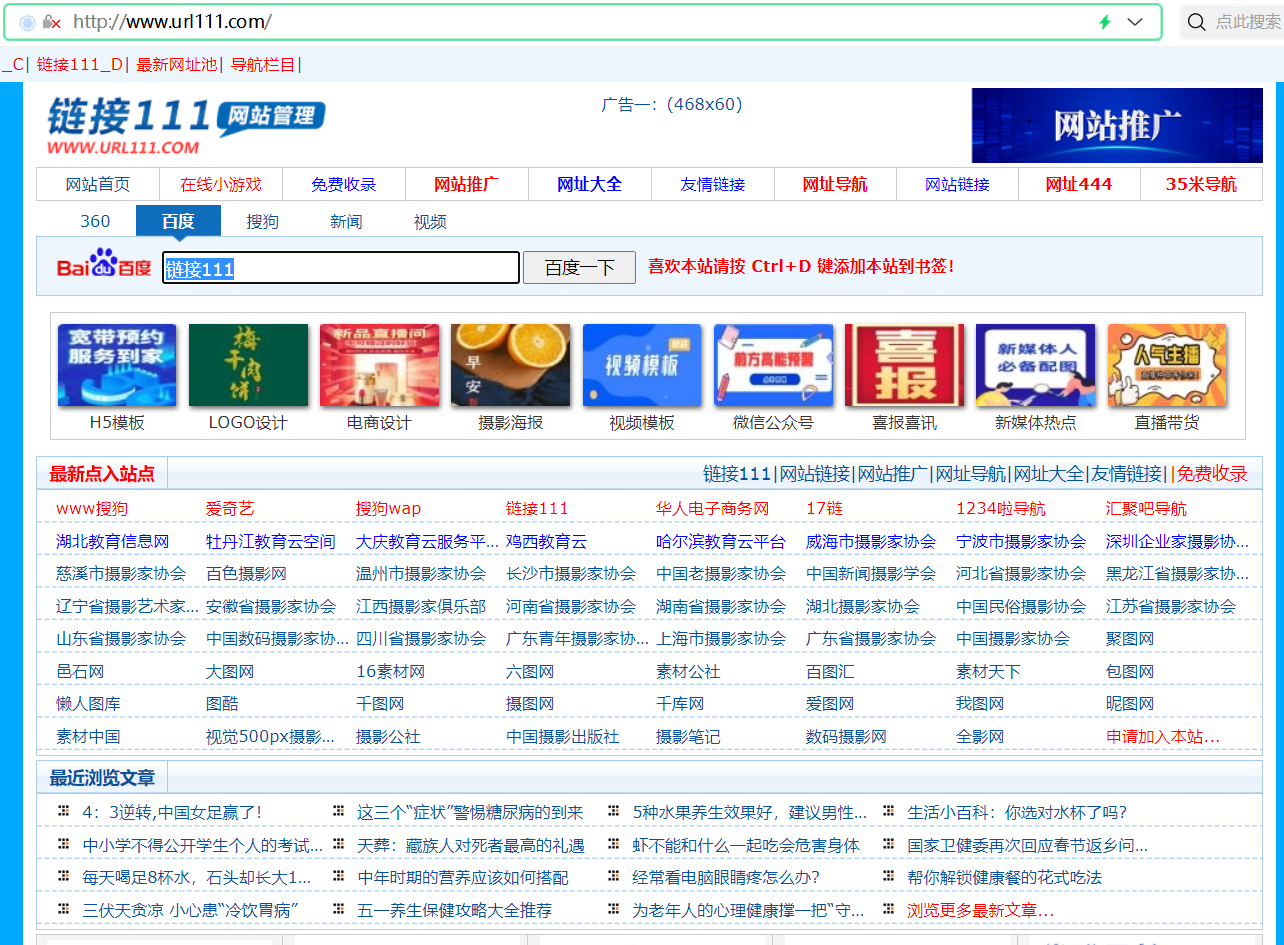The image size is (1284, 945).
Task: Open the 新媒体热点 thumbnail
Action: (1036, 365)
